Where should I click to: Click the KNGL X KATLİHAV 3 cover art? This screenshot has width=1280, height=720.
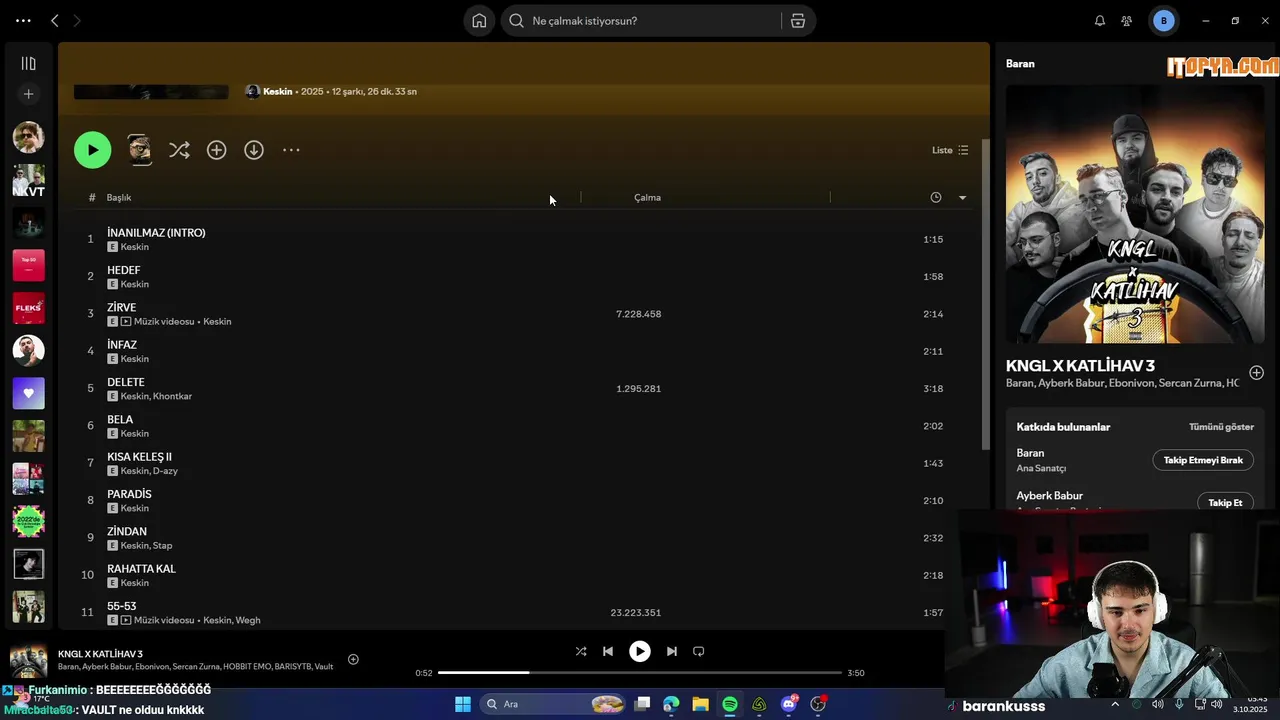(x=1135, y=214)
